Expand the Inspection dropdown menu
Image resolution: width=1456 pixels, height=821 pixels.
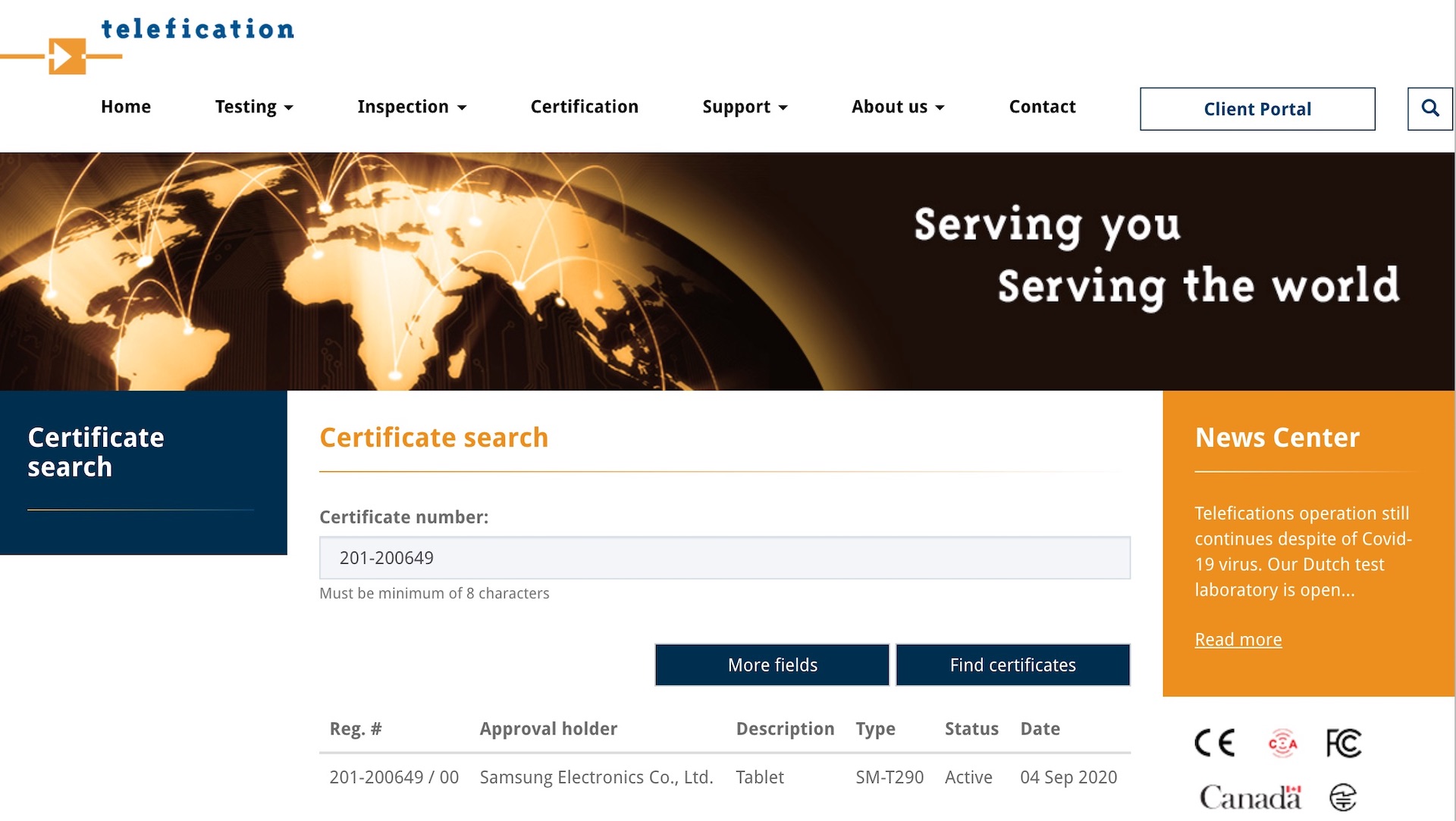(x=412, y=107)
